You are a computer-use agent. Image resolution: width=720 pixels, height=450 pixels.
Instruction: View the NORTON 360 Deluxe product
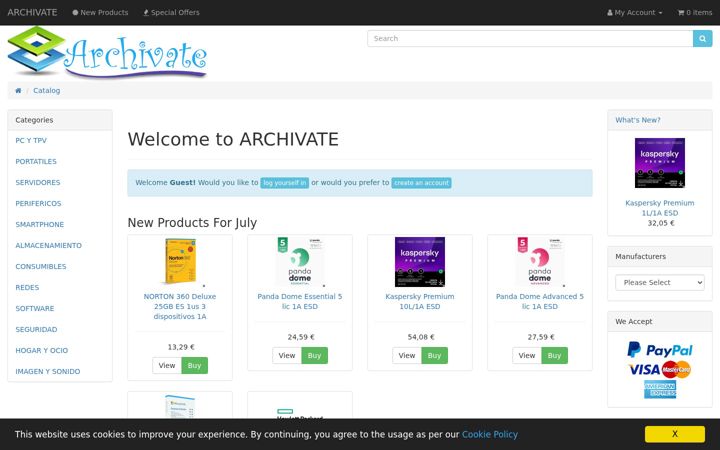[x=167, y=366]
